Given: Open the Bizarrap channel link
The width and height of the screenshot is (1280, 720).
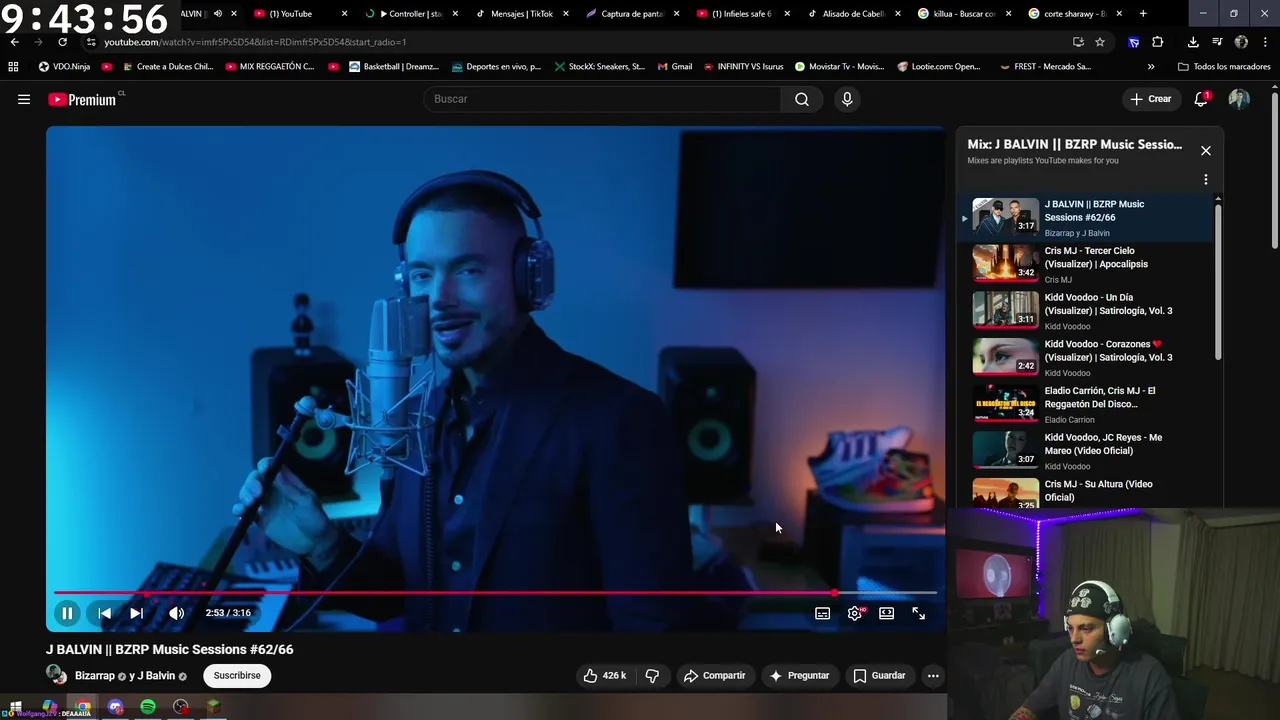Looking at the screenshot, I should [x=95, y=676].
